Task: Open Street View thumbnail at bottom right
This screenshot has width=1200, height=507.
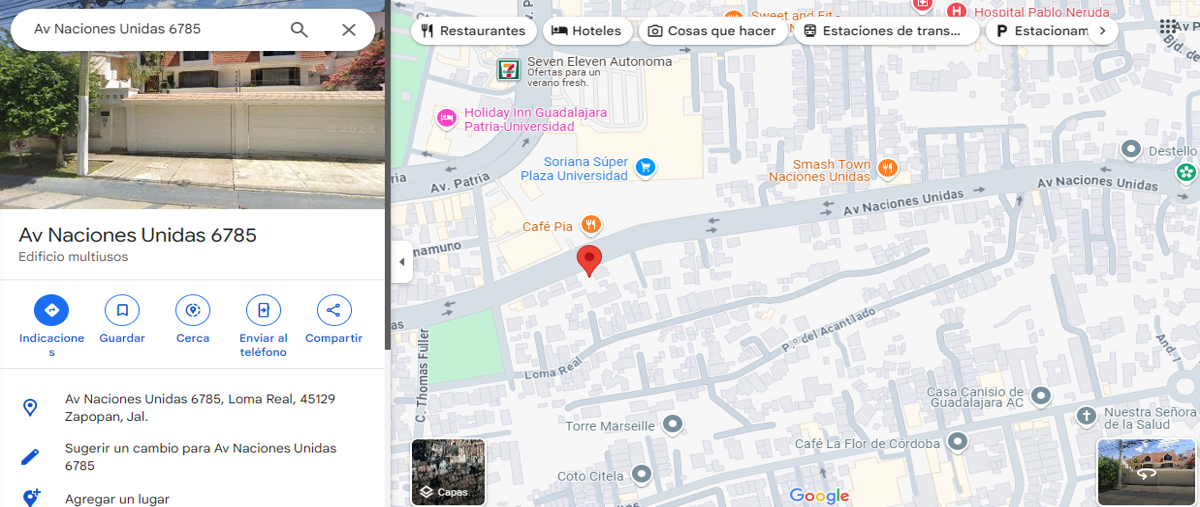Action: point(1147,472)
